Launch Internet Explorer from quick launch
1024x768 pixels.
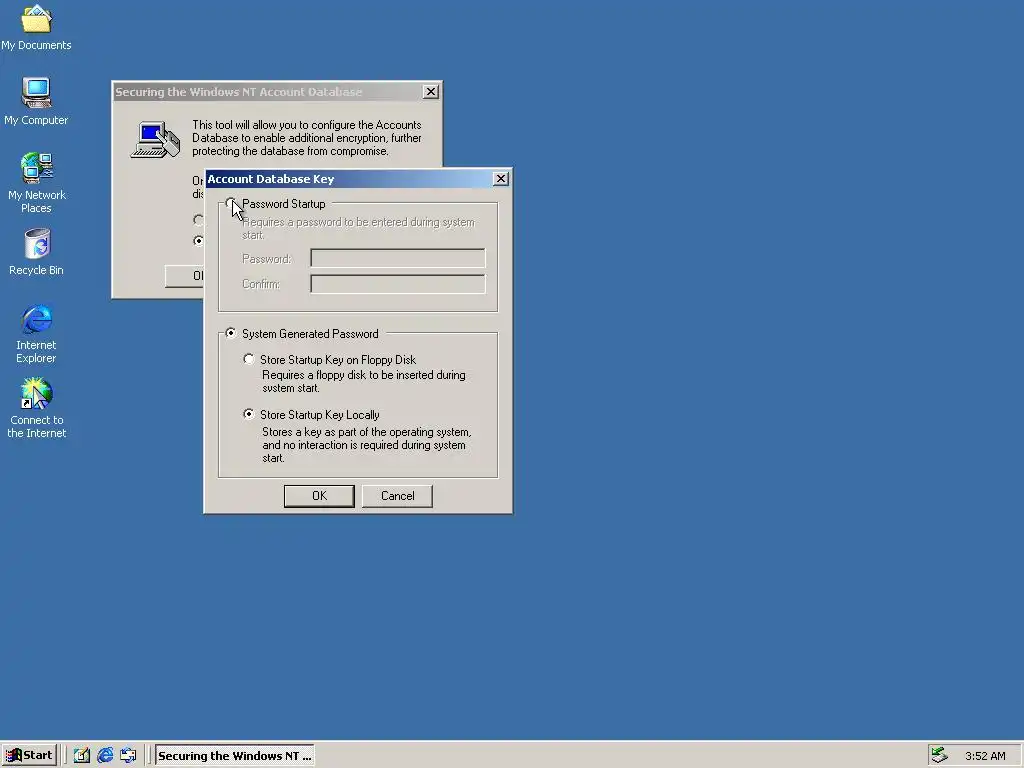tap(105, 756)
